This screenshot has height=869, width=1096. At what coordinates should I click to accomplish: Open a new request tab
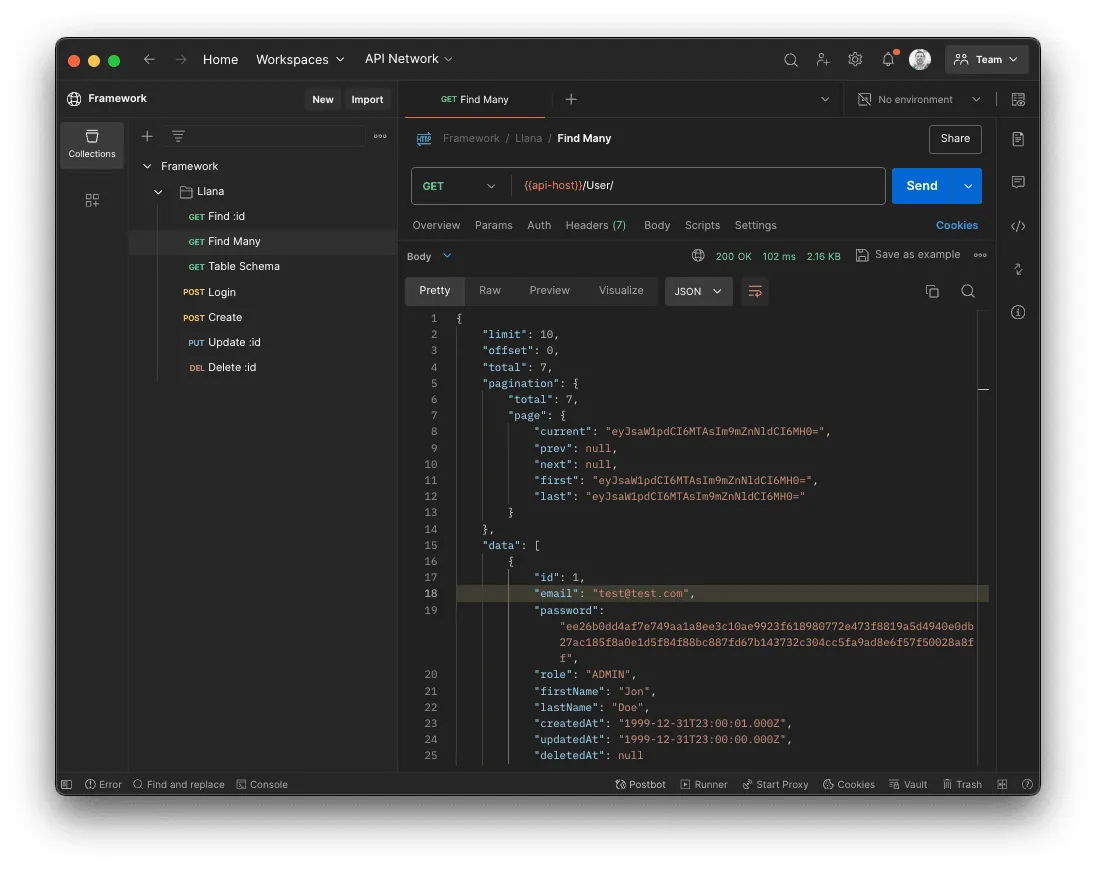[571, 100]
